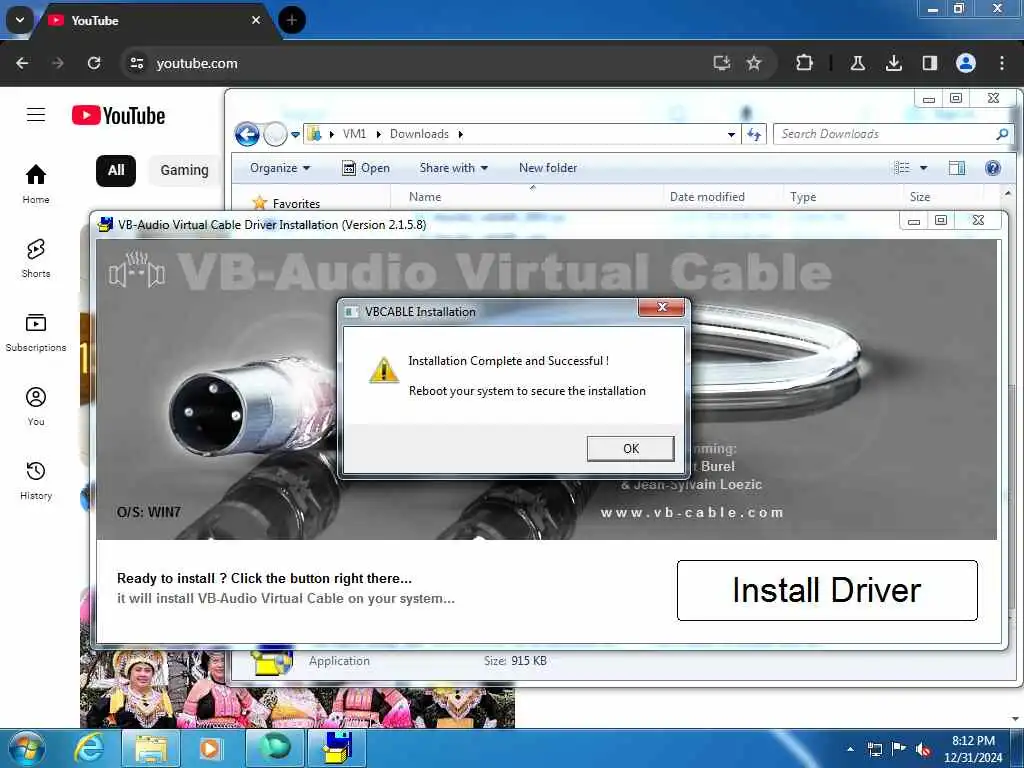
Task: Click the Explorer back button
Action: (x=247, y=135)
